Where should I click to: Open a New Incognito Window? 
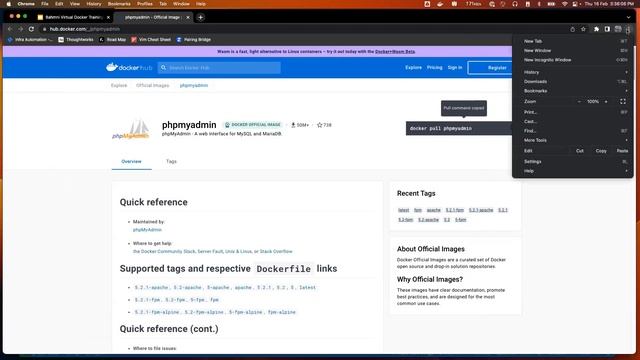(573, 60)
